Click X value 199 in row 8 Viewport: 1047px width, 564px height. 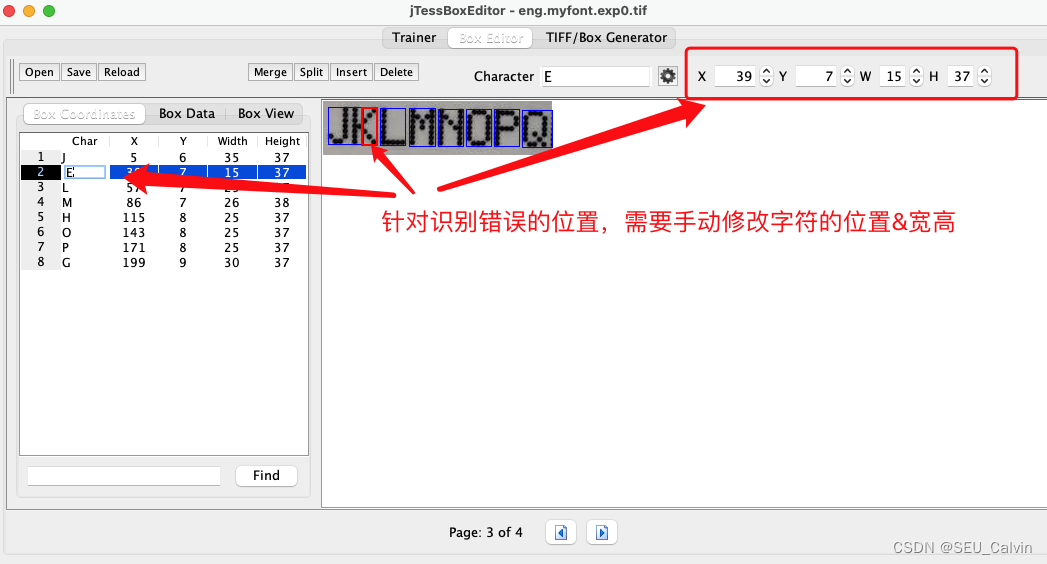(x=134, y=262)
